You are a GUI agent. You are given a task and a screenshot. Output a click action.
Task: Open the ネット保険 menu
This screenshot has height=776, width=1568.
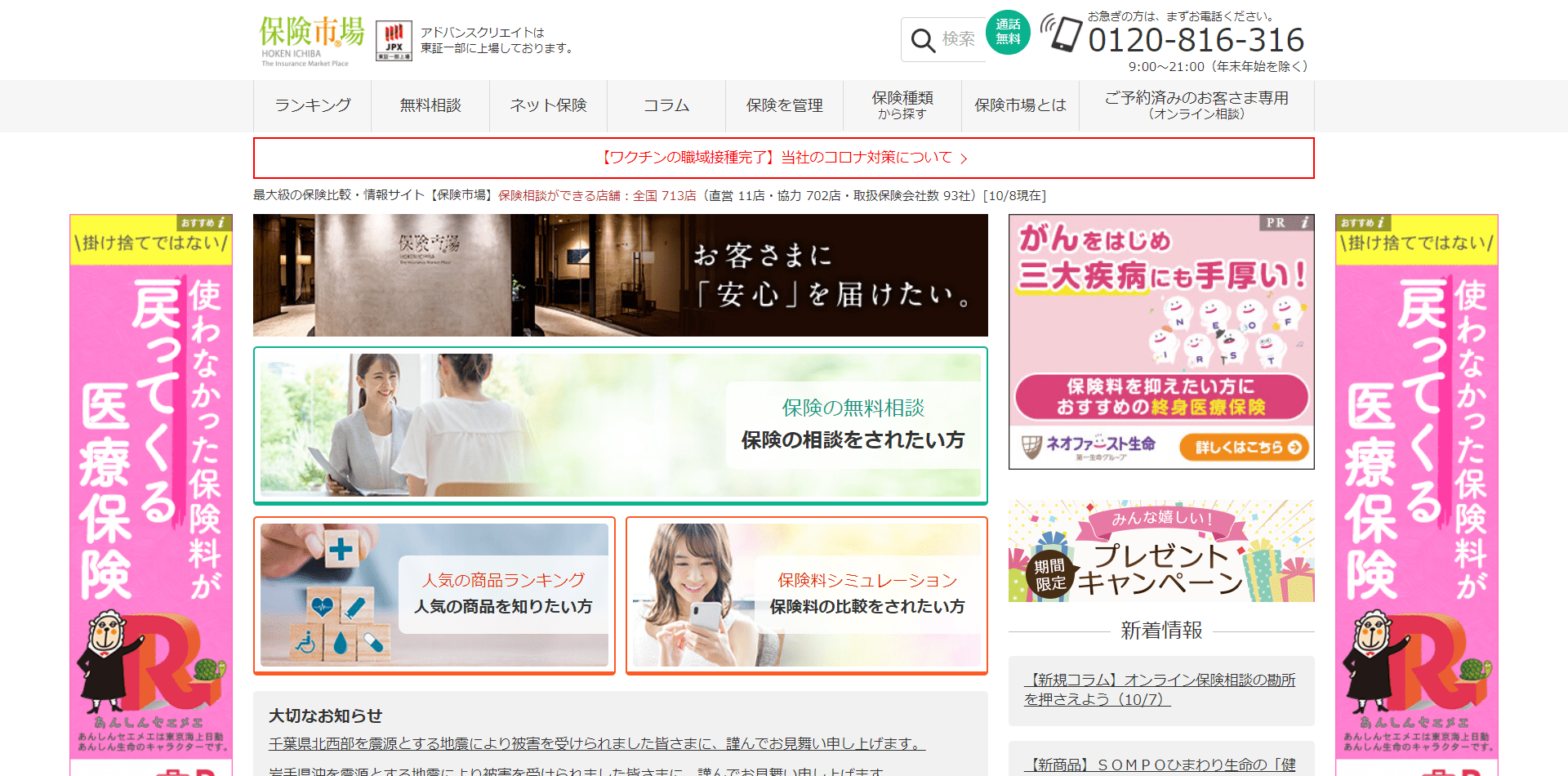coord(548,105)
